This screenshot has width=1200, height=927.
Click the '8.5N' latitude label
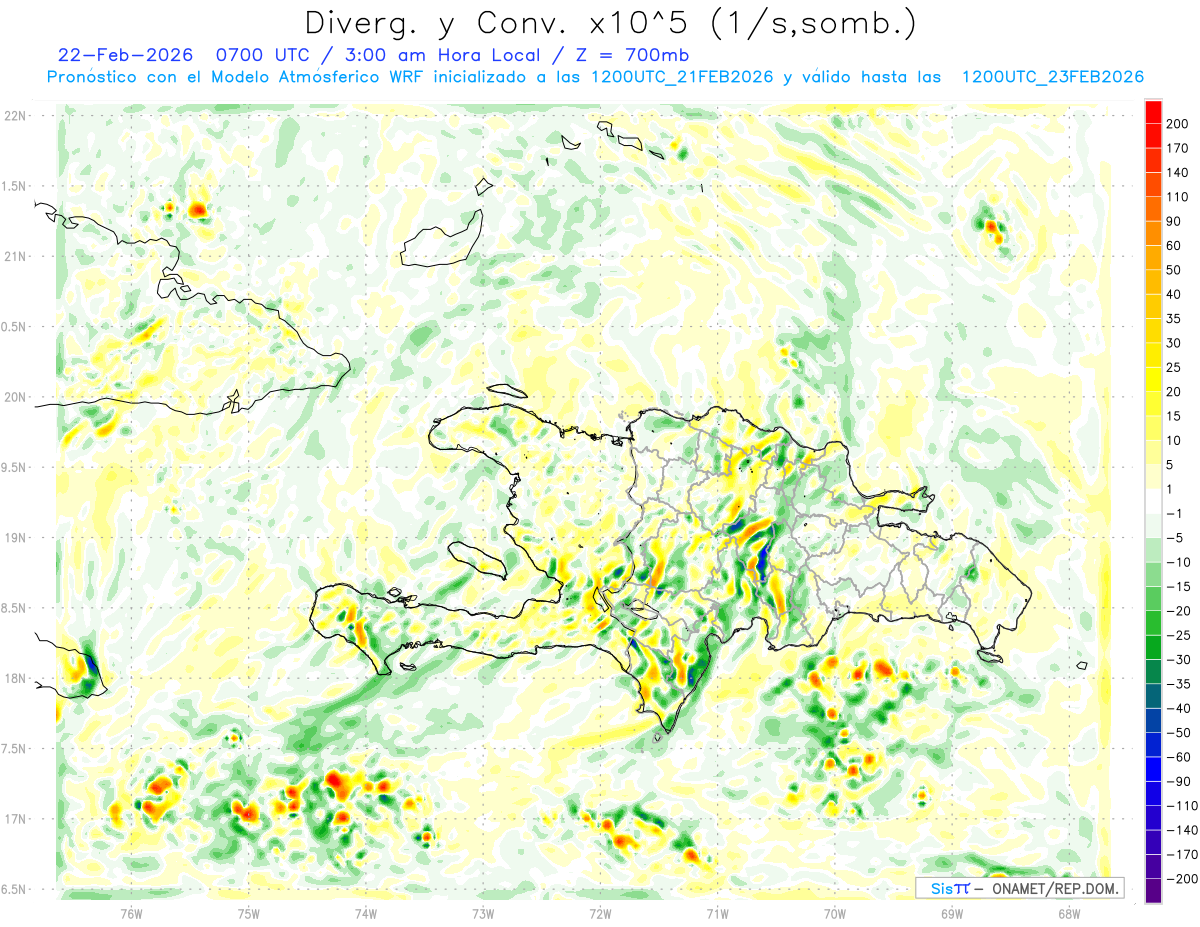coord(15,608)
